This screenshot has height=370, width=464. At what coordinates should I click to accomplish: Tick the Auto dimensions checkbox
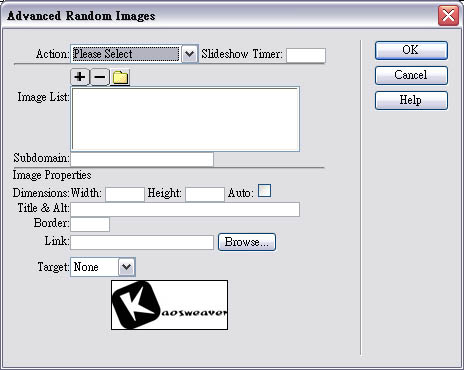coord(264,191)
